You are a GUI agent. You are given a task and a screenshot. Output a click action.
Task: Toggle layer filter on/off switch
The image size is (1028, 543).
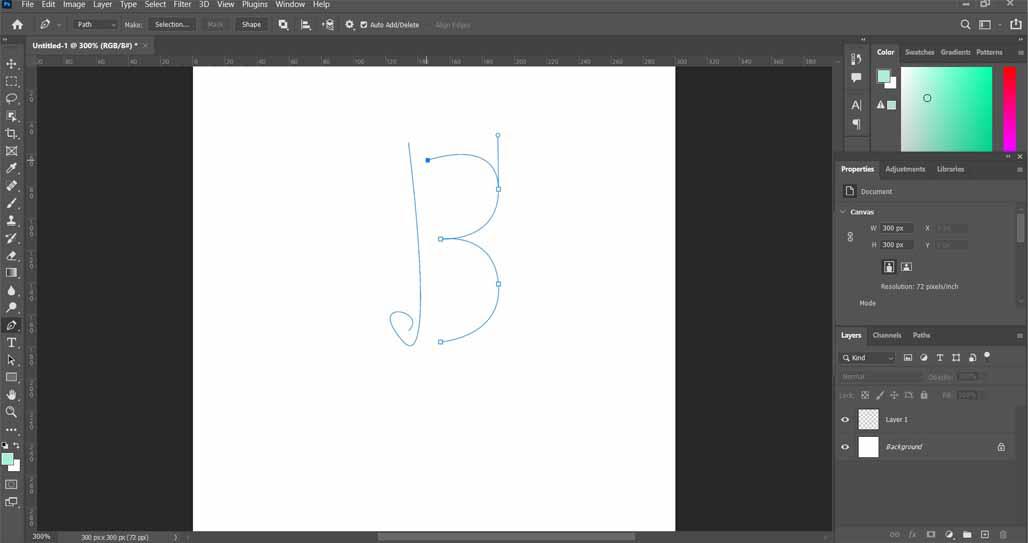point(987,357)
